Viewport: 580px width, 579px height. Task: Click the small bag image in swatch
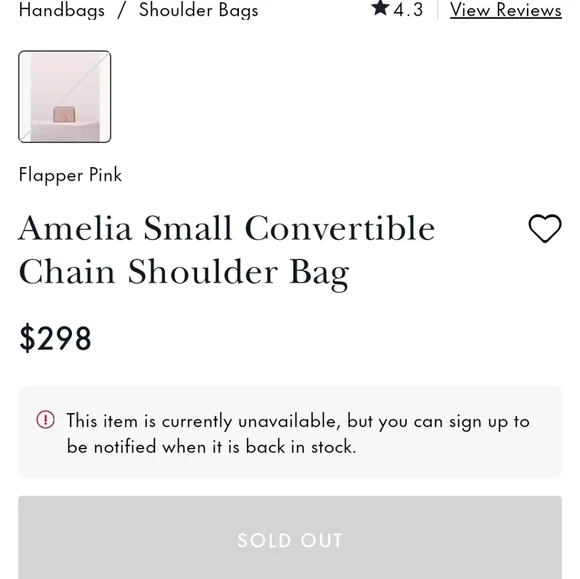click(x=64, y=114)
